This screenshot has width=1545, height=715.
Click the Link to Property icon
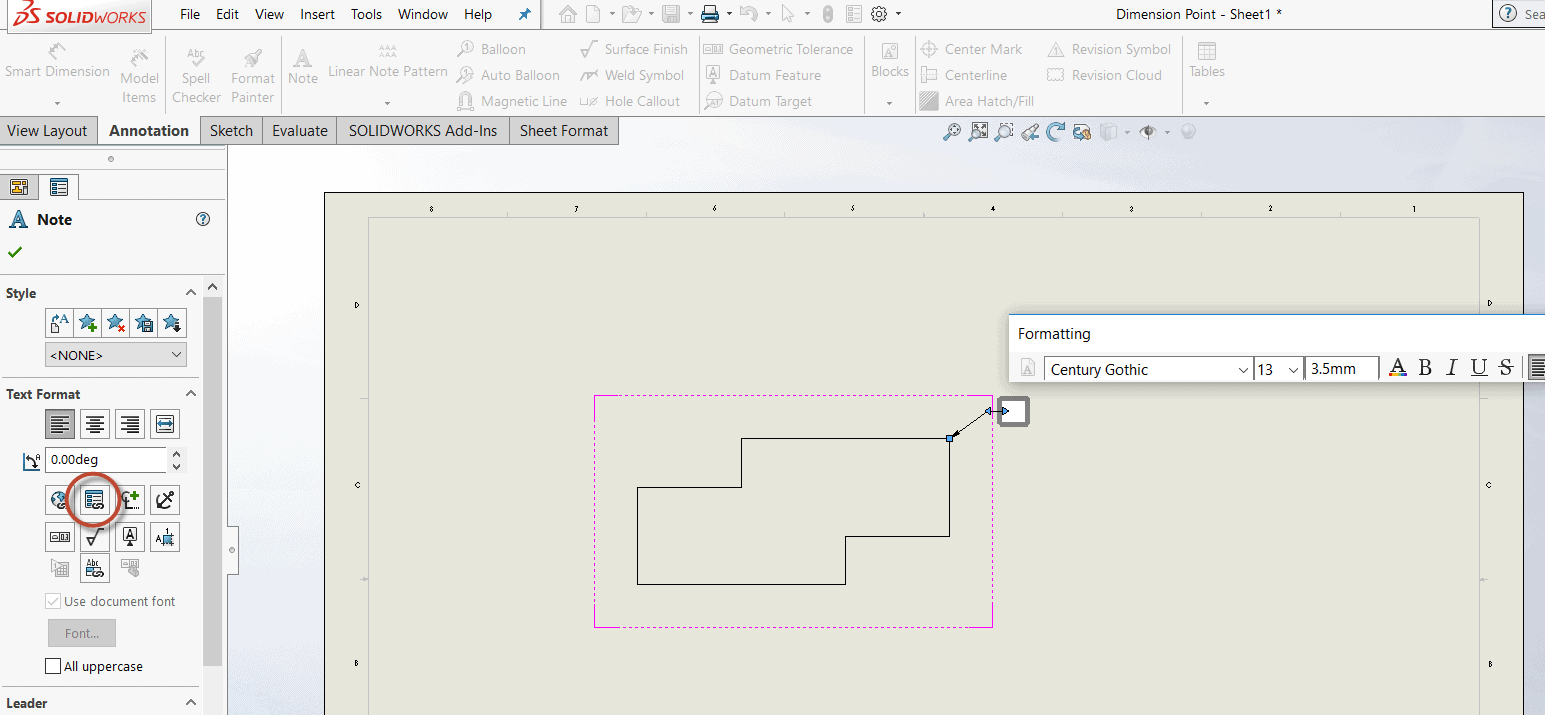coord(95,499)
